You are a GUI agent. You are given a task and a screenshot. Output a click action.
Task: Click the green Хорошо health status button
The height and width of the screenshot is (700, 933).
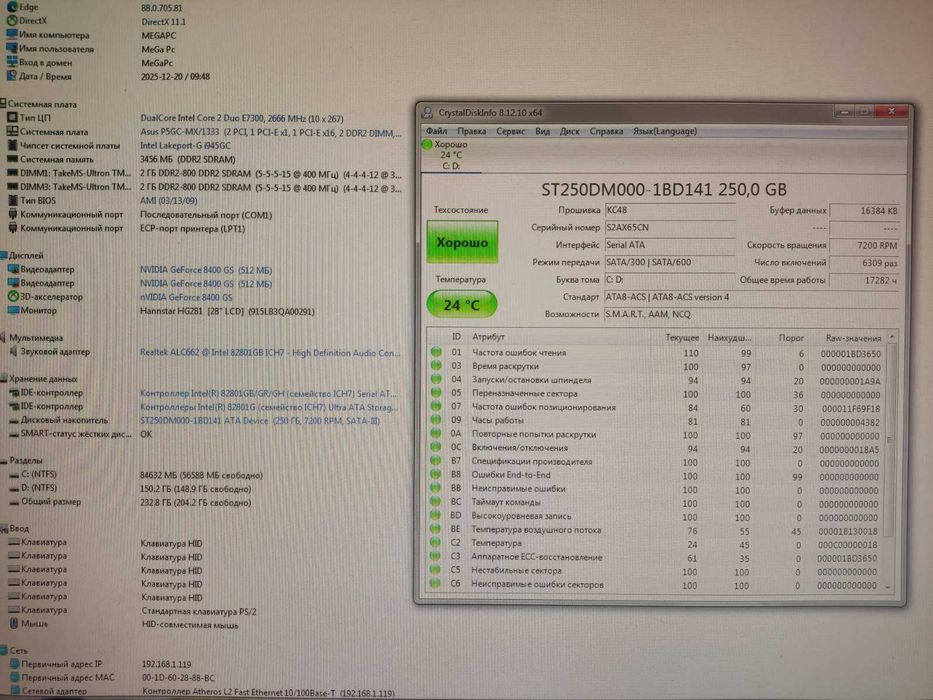462,242
